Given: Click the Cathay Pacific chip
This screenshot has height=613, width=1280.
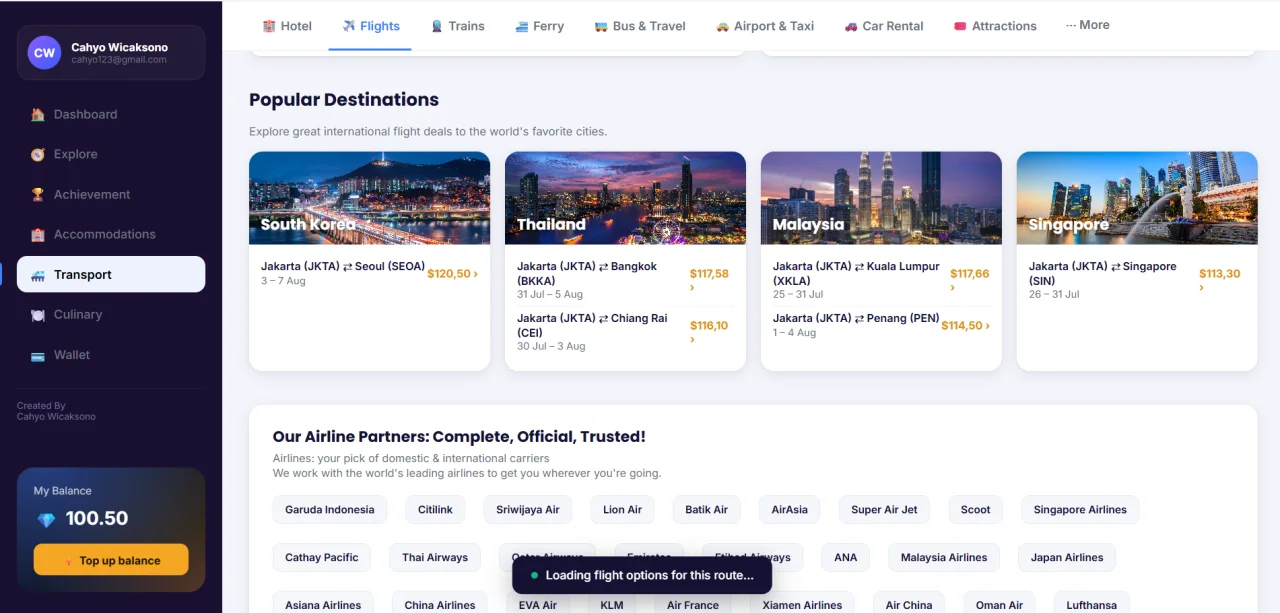Looking at the screenshot, I should [322, 558].
